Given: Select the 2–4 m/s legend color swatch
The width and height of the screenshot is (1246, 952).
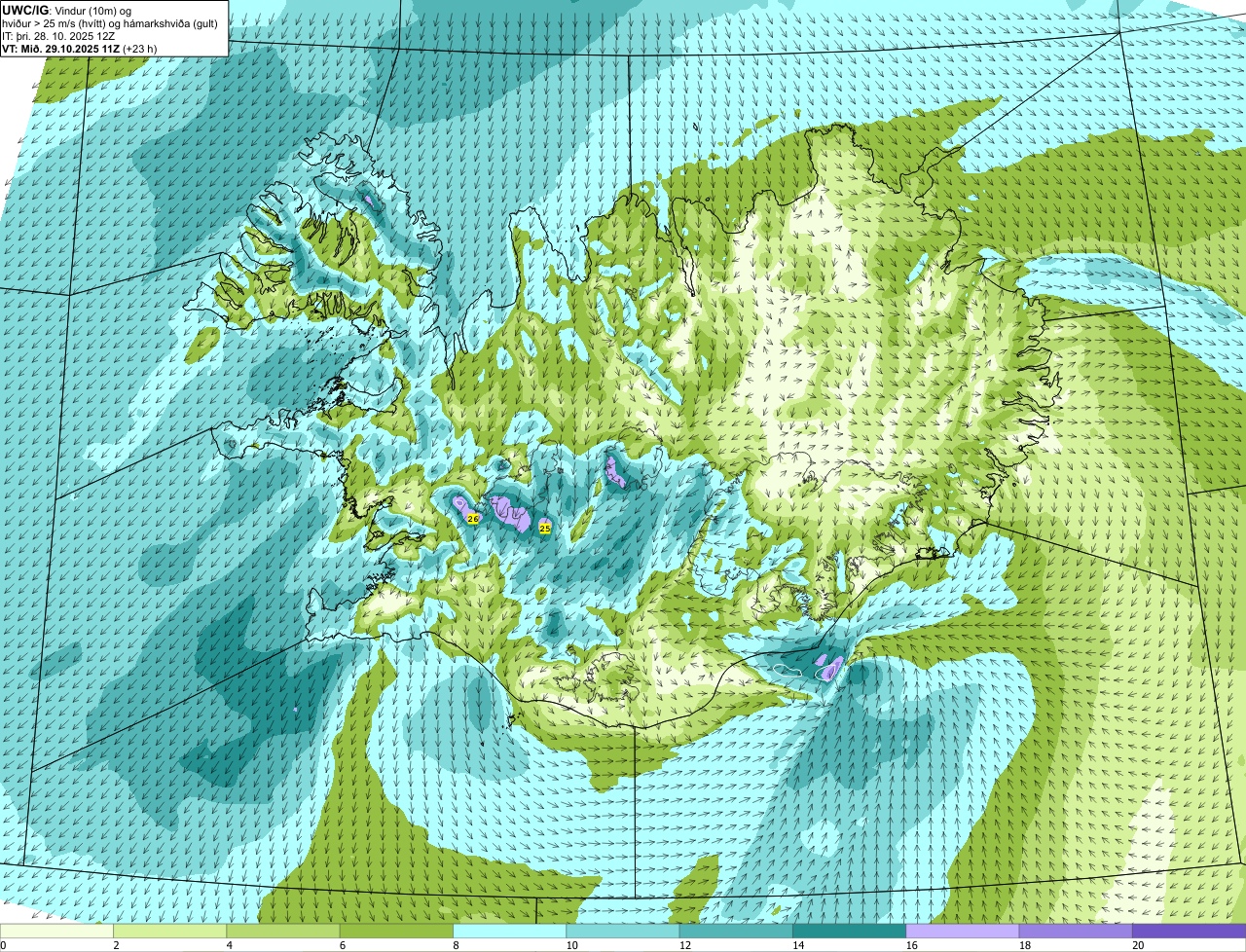Looking at the screenshot, I should click(x=170, y=931).
